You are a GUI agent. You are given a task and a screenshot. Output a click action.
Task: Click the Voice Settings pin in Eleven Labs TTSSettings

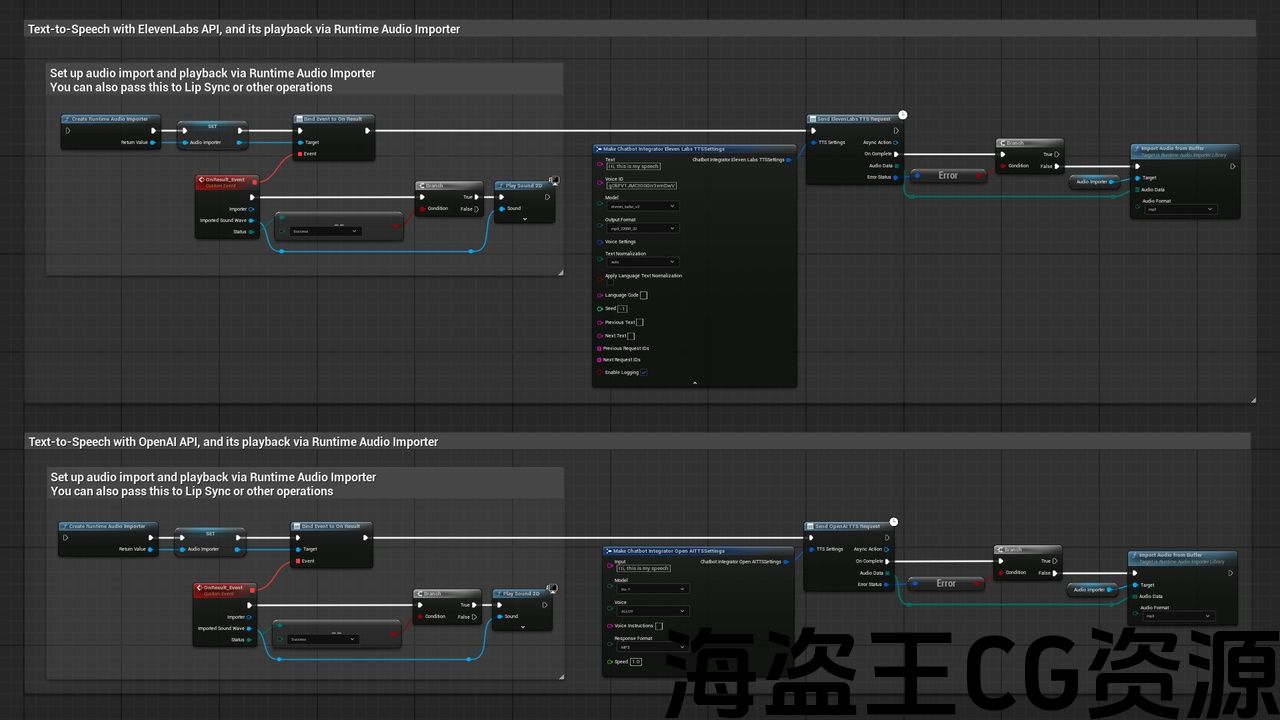(600, 242)
